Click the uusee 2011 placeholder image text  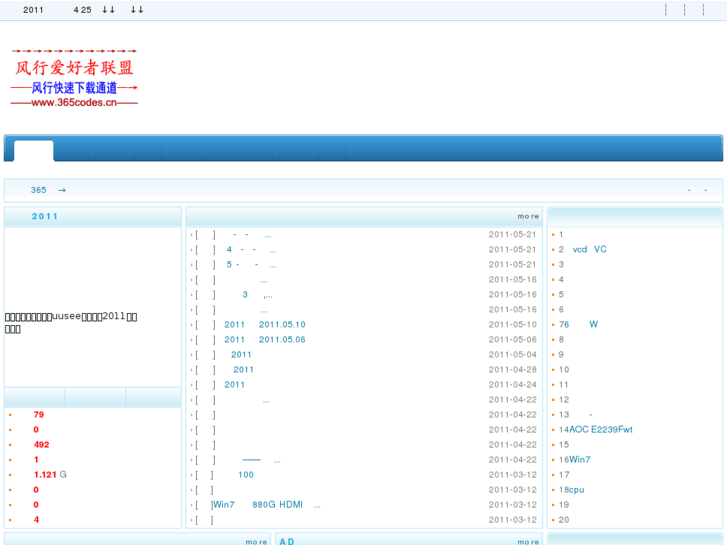pyautogui.click(x=71, y=322)
